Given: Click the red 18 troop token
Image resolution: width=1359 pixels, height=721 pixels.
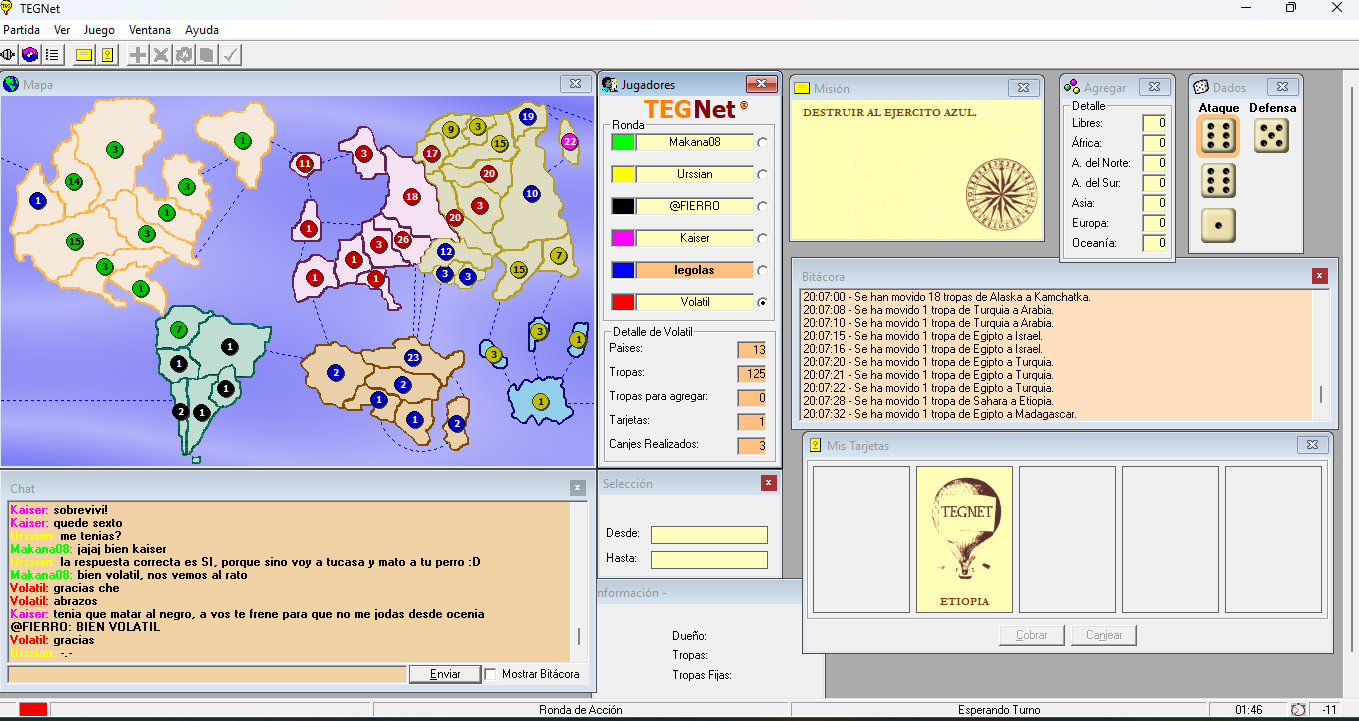Looking at the screenshot, I should click(411, 196).
